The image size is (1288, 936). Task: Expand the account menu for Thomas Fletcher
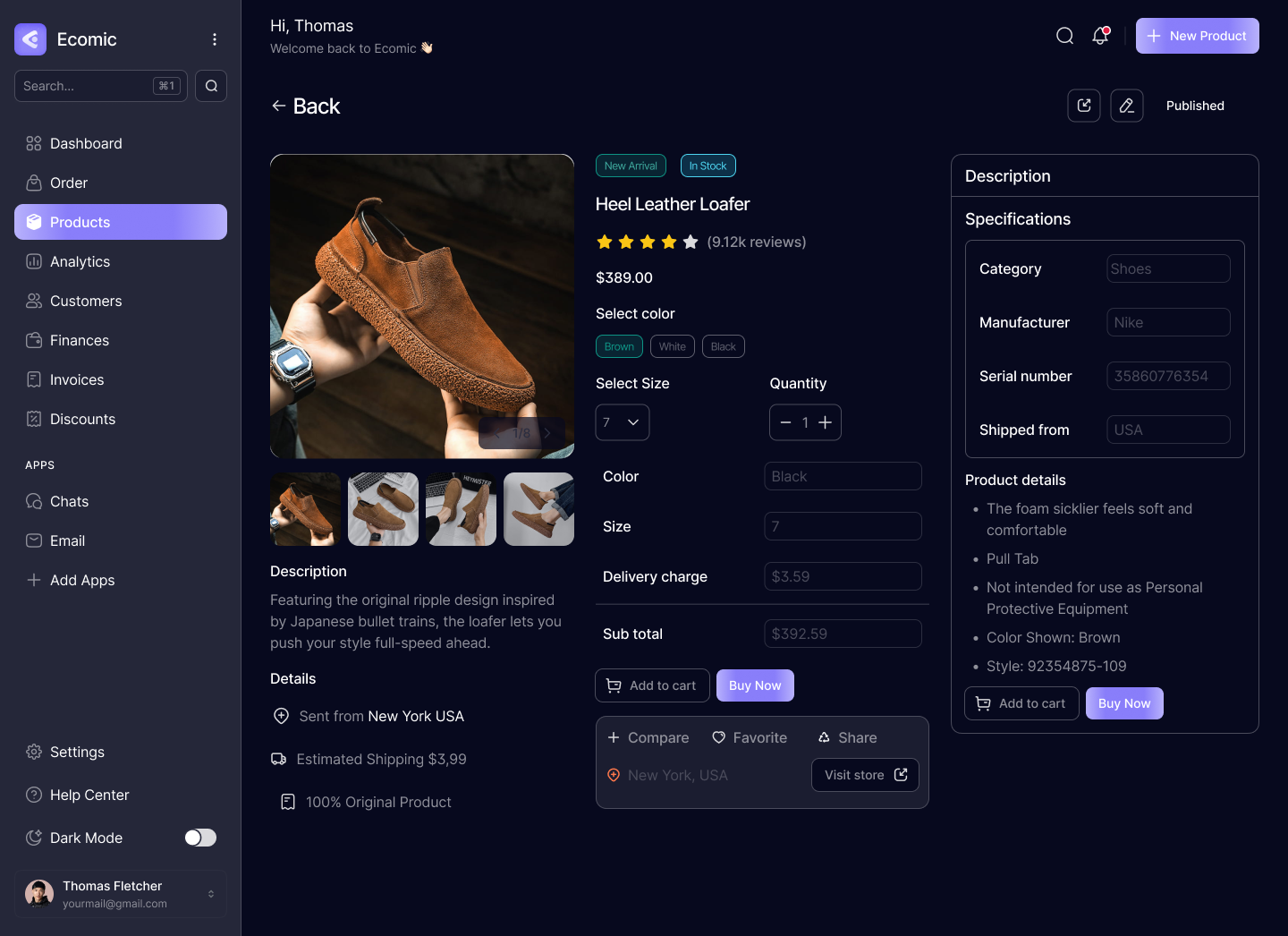[211, 894]
